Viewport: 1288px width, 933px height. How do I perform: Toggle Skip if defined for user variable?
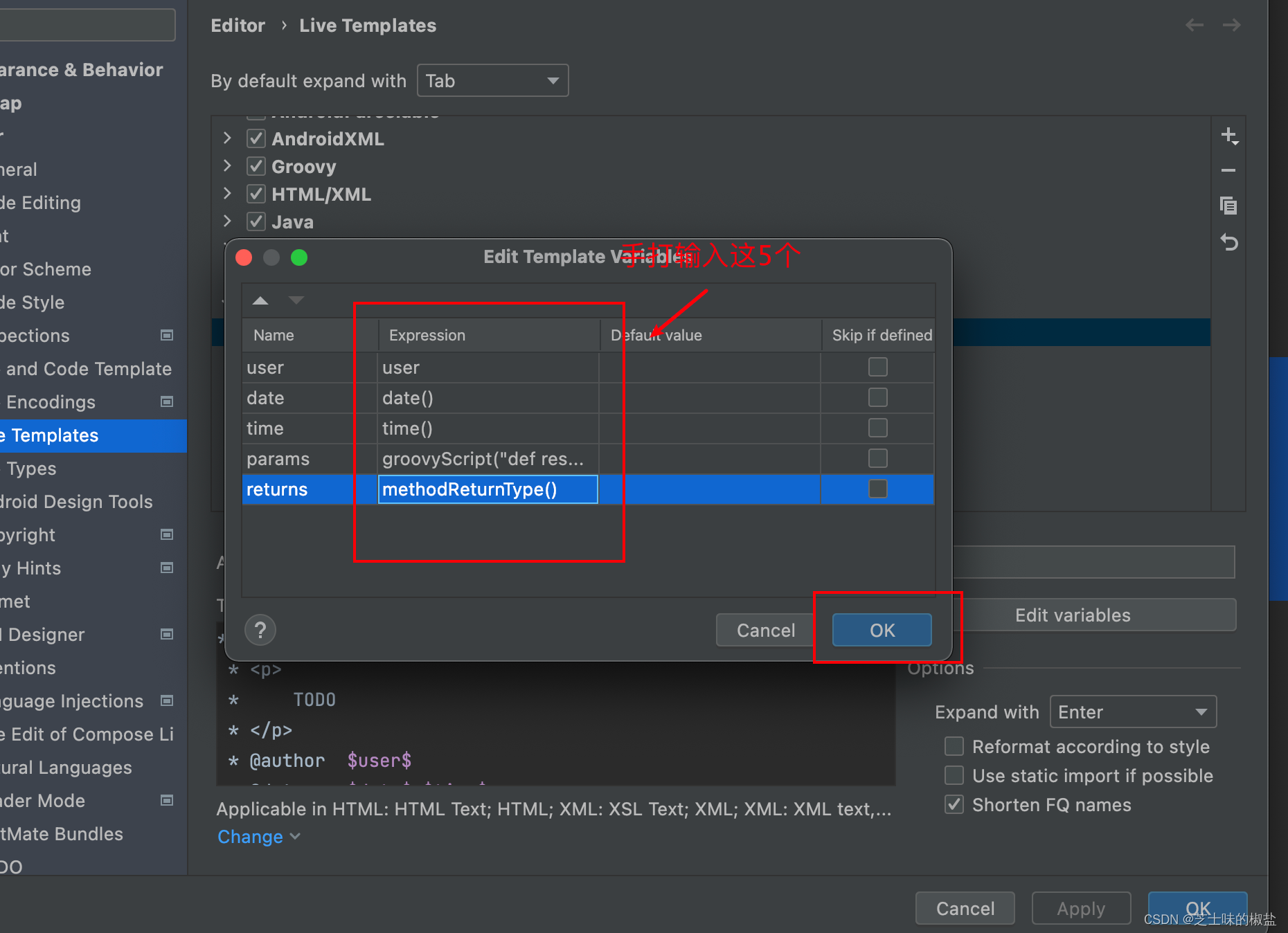point(878,367)
